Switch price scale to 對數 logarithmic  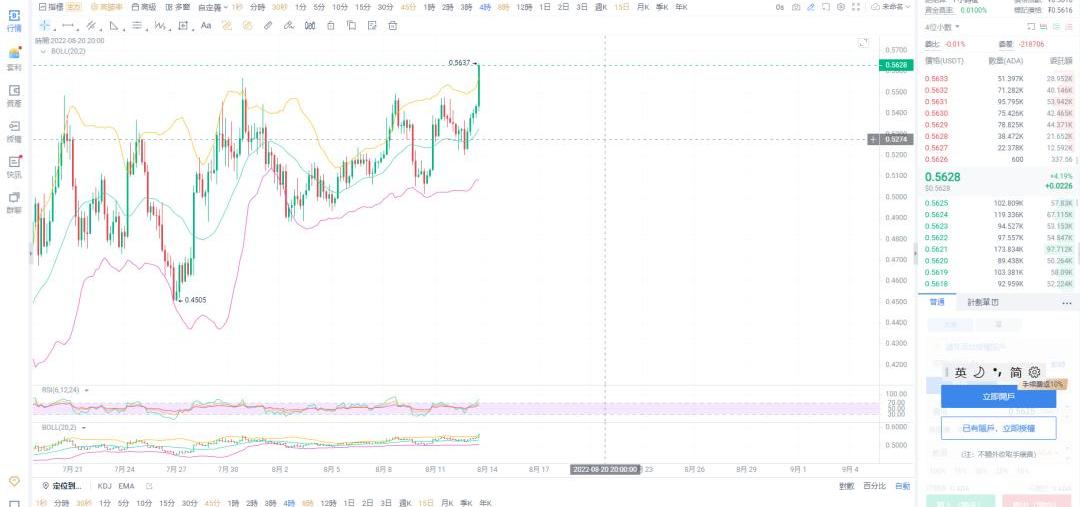coord(847,486)
